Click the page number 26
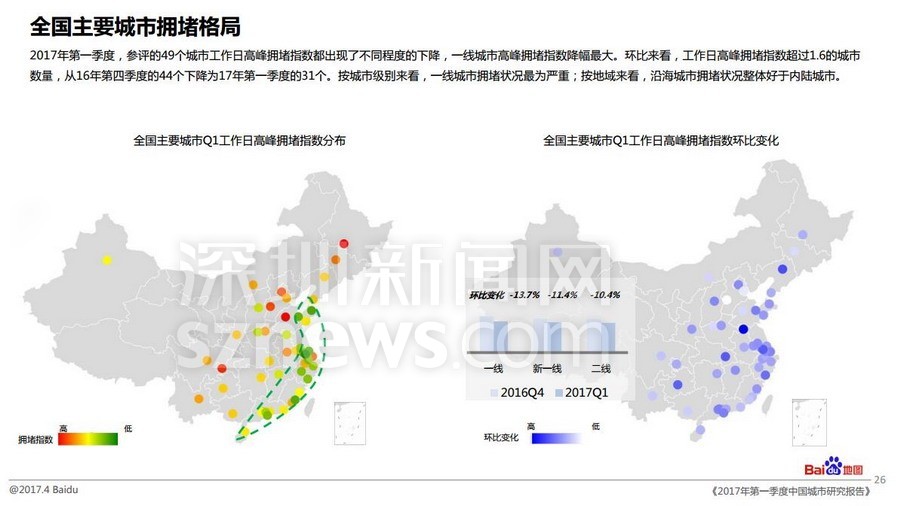Image resolution: width=900 pixels, height=506 pixels. click(880, 480)
